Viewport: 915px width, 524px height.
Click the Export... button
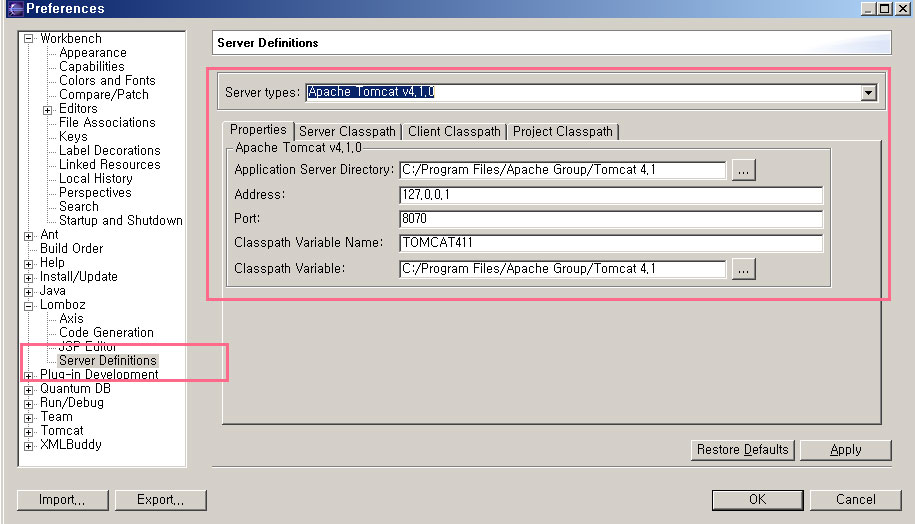pyautogui.click(x=160, y=500)
